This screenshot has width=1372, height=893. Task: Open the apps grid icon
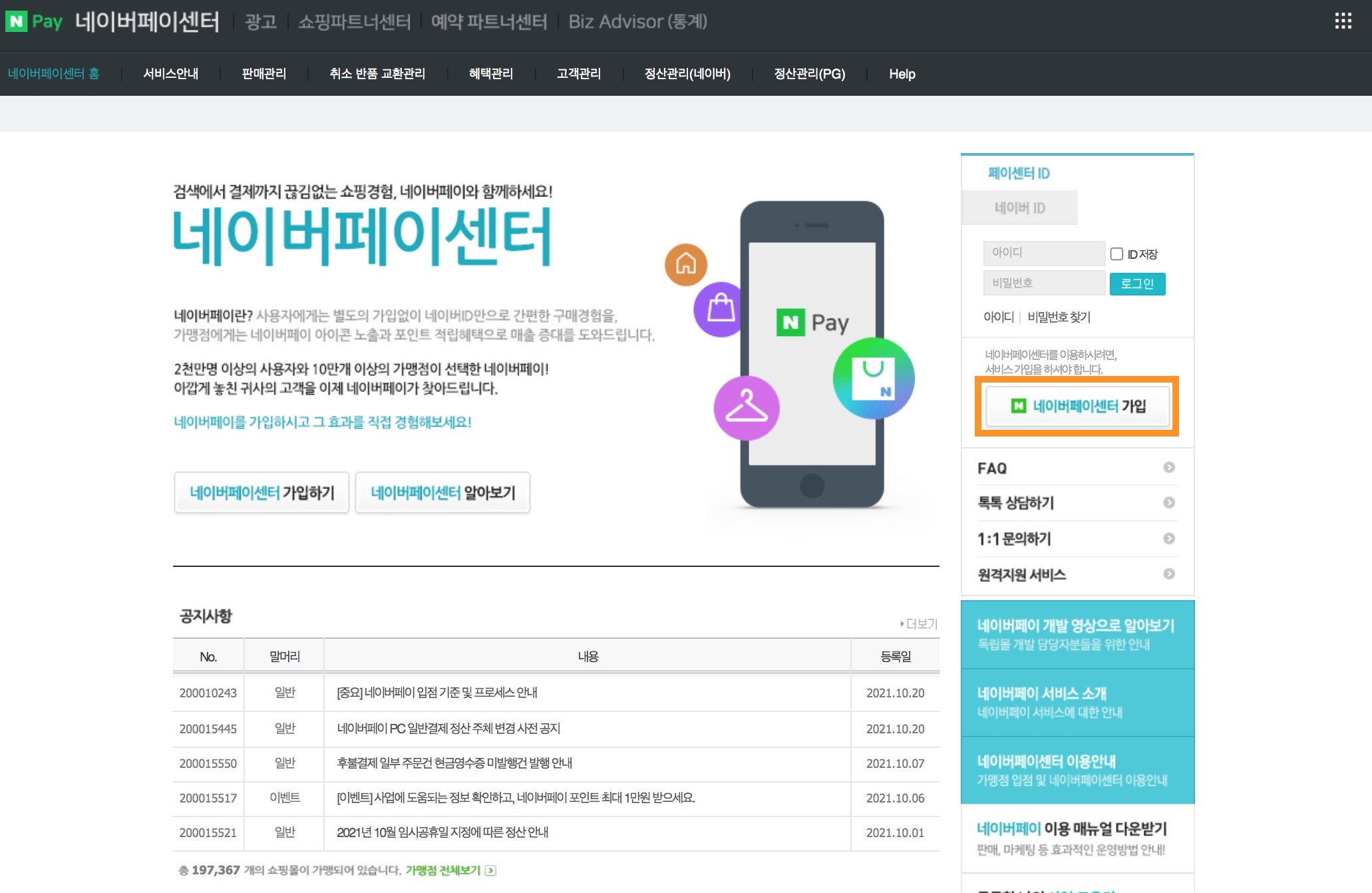point(1343,21)
